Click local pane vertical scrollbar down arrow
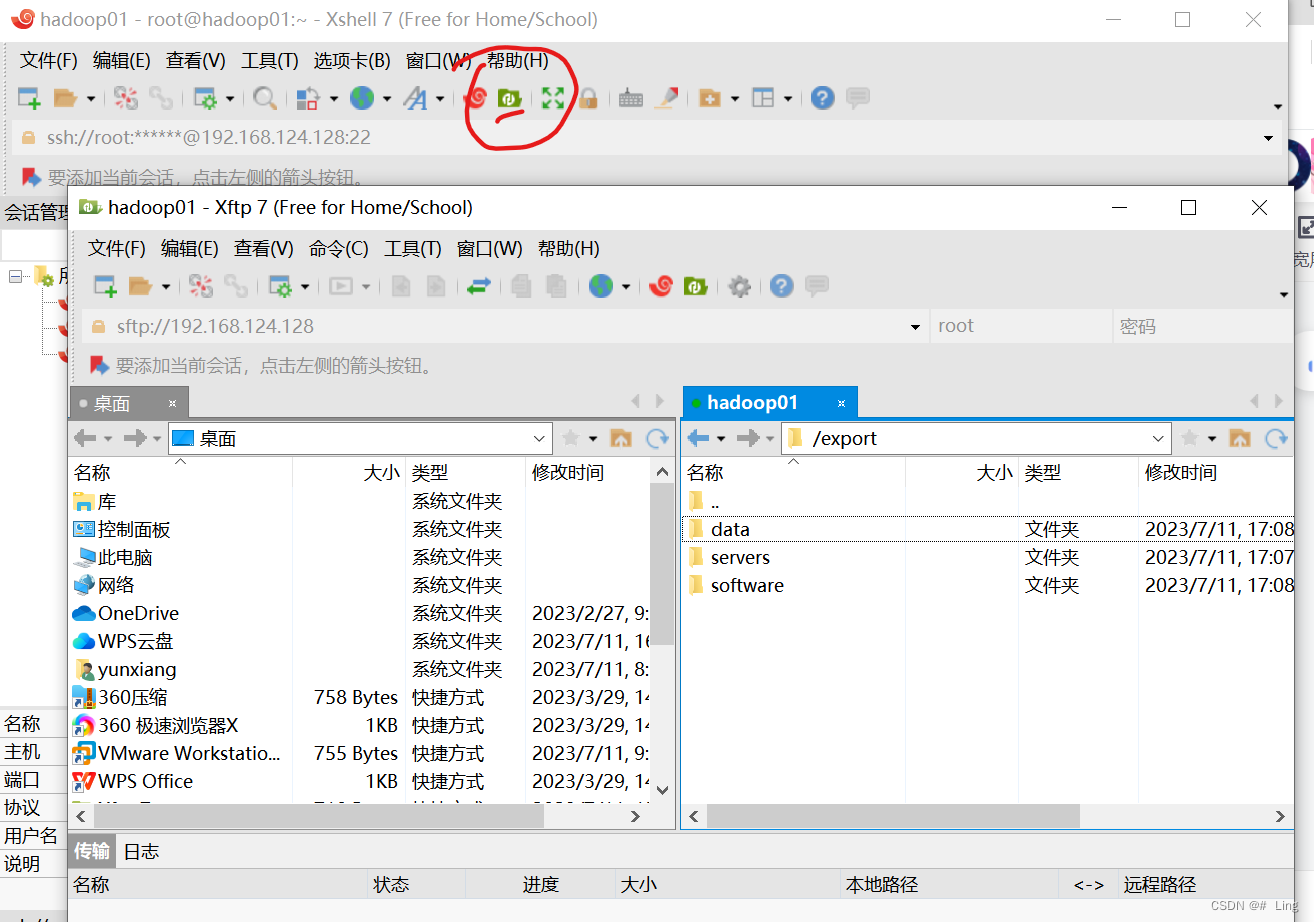This screenshot has width=1314, height=922. (x=662, y=789)
